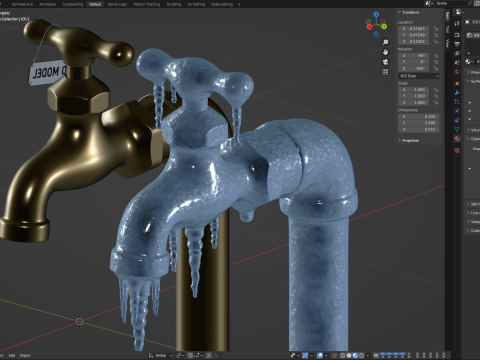Select Wireframe viewport shading
480x360 pixels.
coord(342,355)
